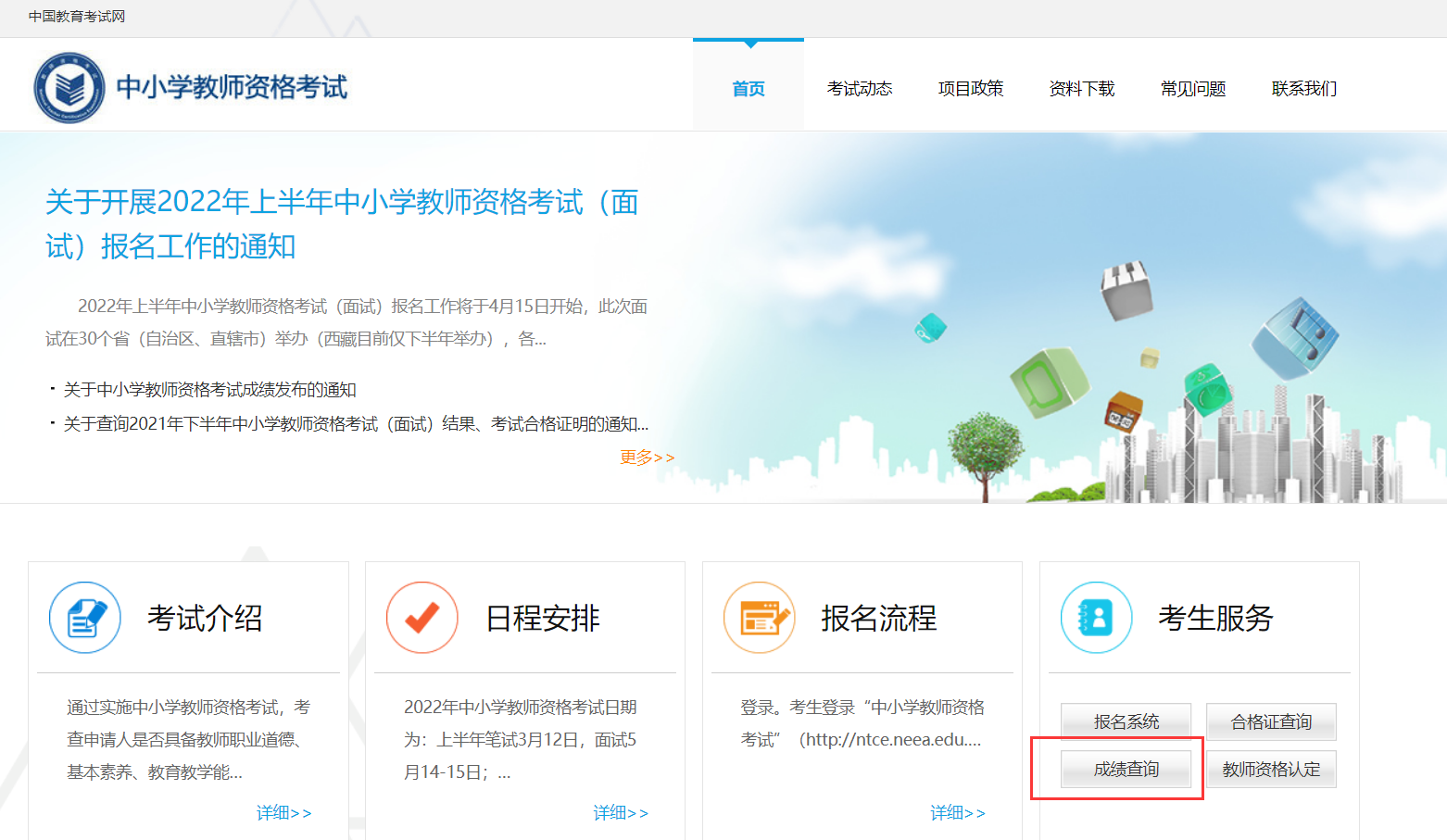Click the NTCE site logo emblem

click(69, 88)
